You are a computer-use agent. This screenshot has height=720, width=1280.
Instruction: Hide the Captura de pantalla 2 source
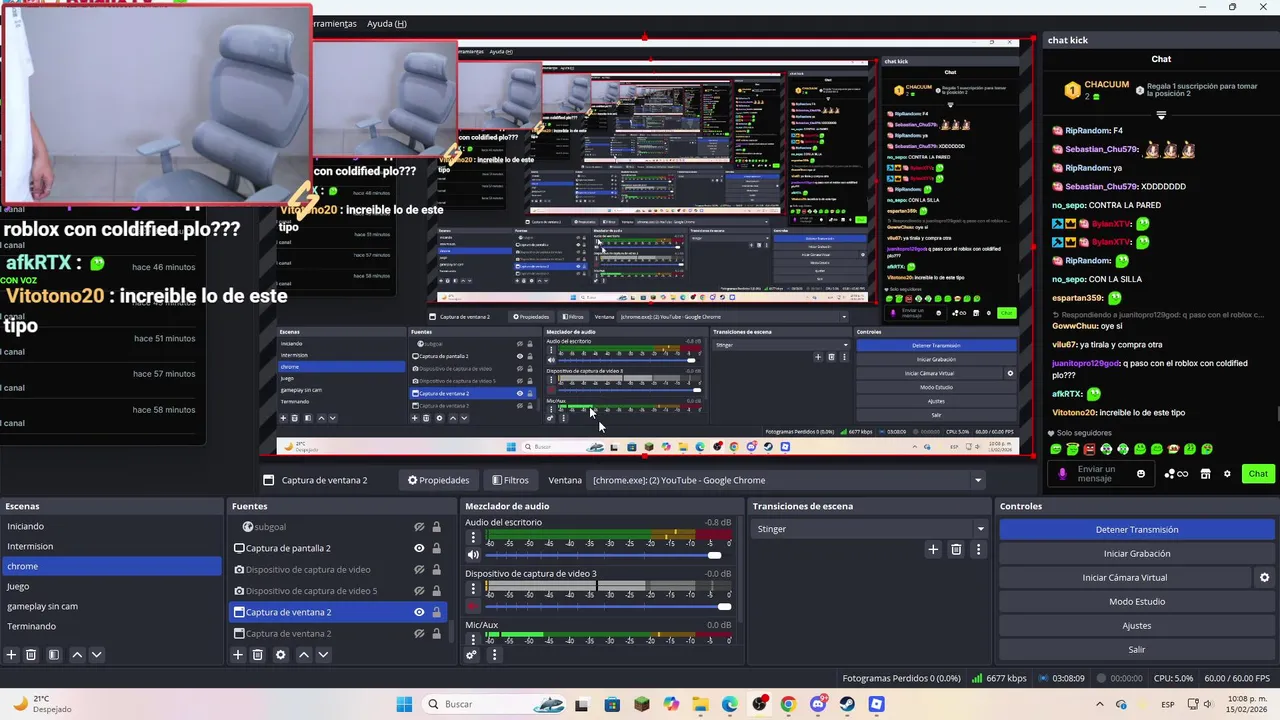tap(419, 548)
